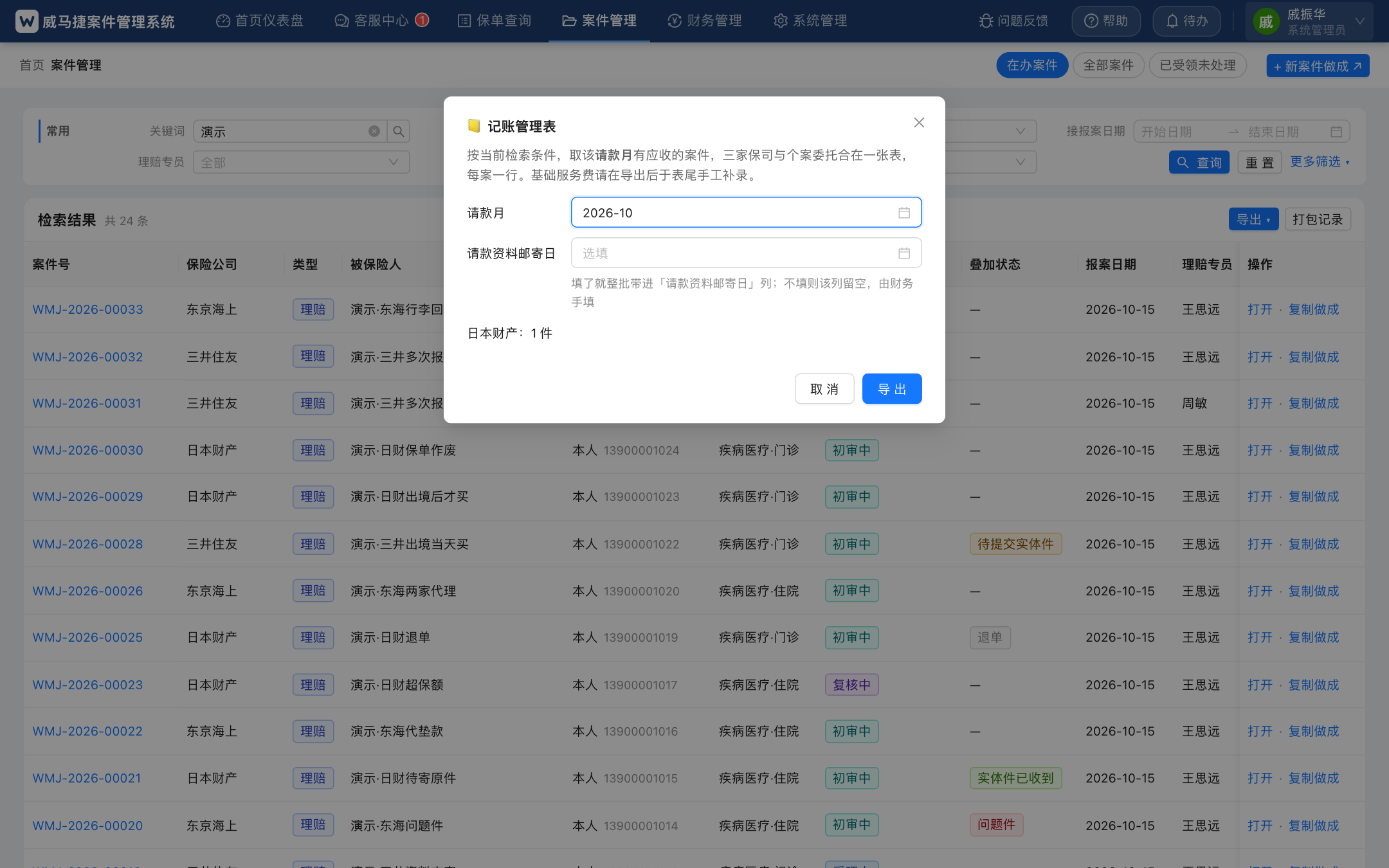1389x868 pixels.
Task: Expand 更多筛选 filters
Action: [x=1320, y=162]
